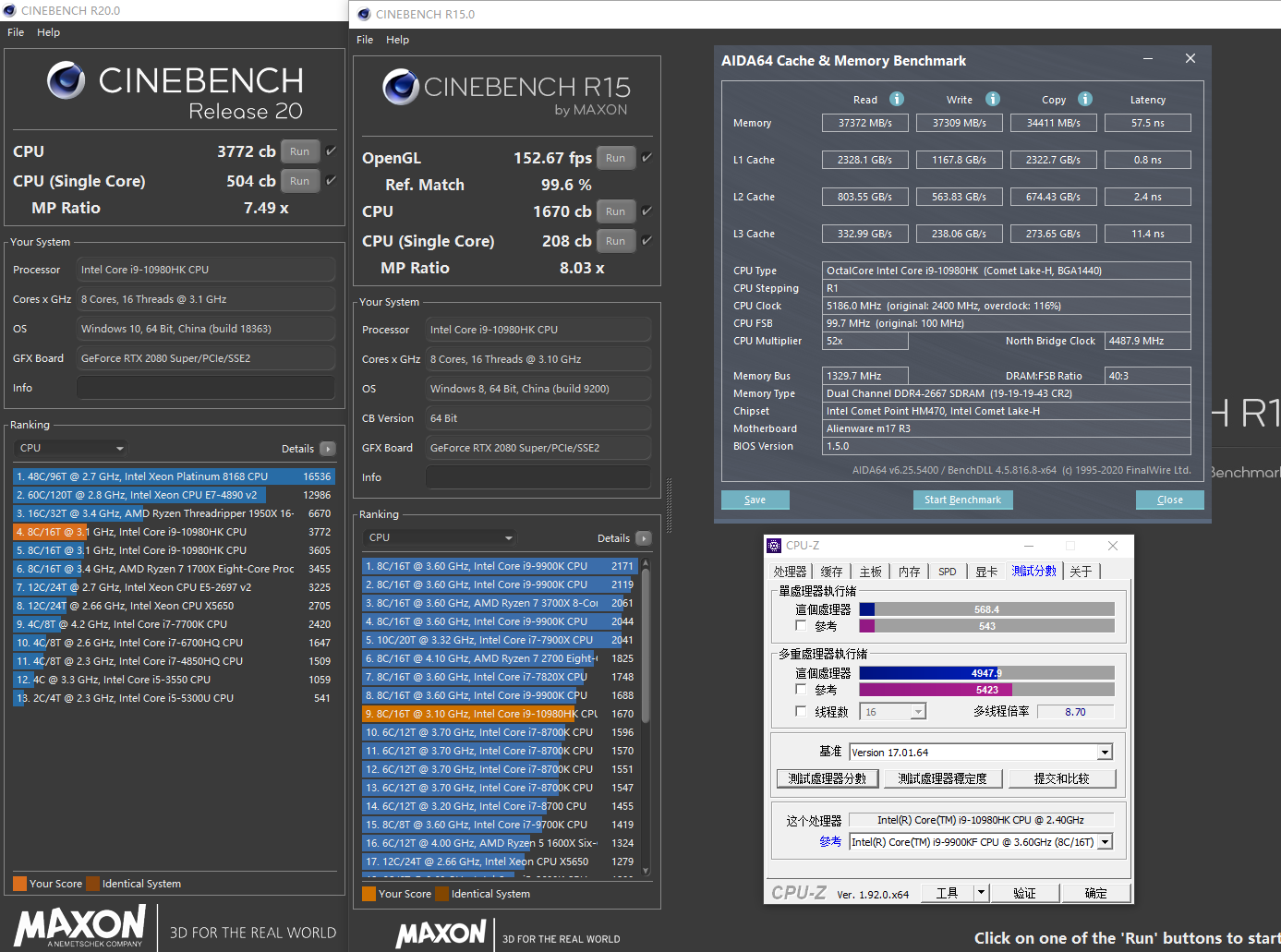Open the Help menu in Cinebench R20
This screenshot has height=952, width=1281.
point(48,32)
